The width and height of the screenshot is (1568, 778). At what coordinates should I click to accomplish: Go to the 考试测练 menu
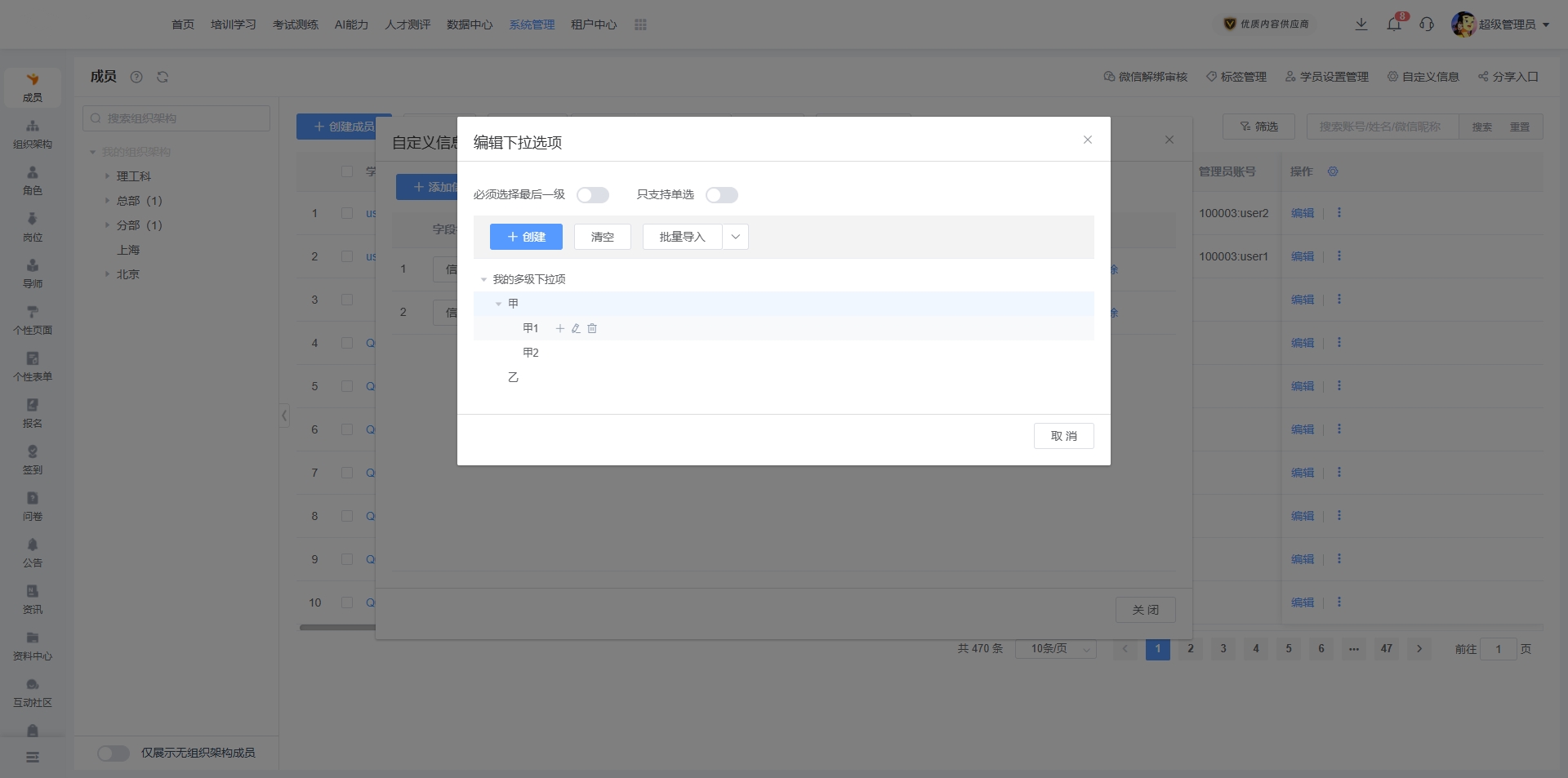pos(296,24)
